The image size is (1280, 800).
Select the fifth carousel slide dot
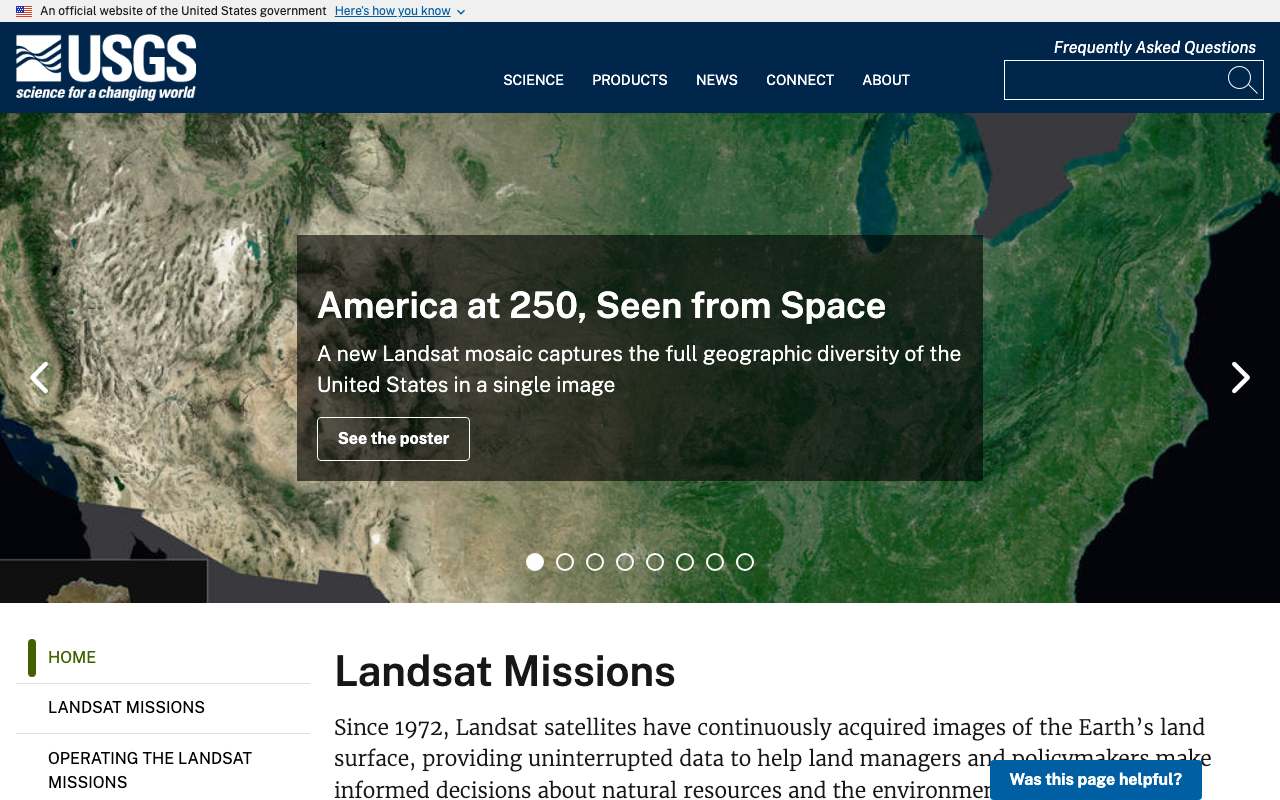655,562
